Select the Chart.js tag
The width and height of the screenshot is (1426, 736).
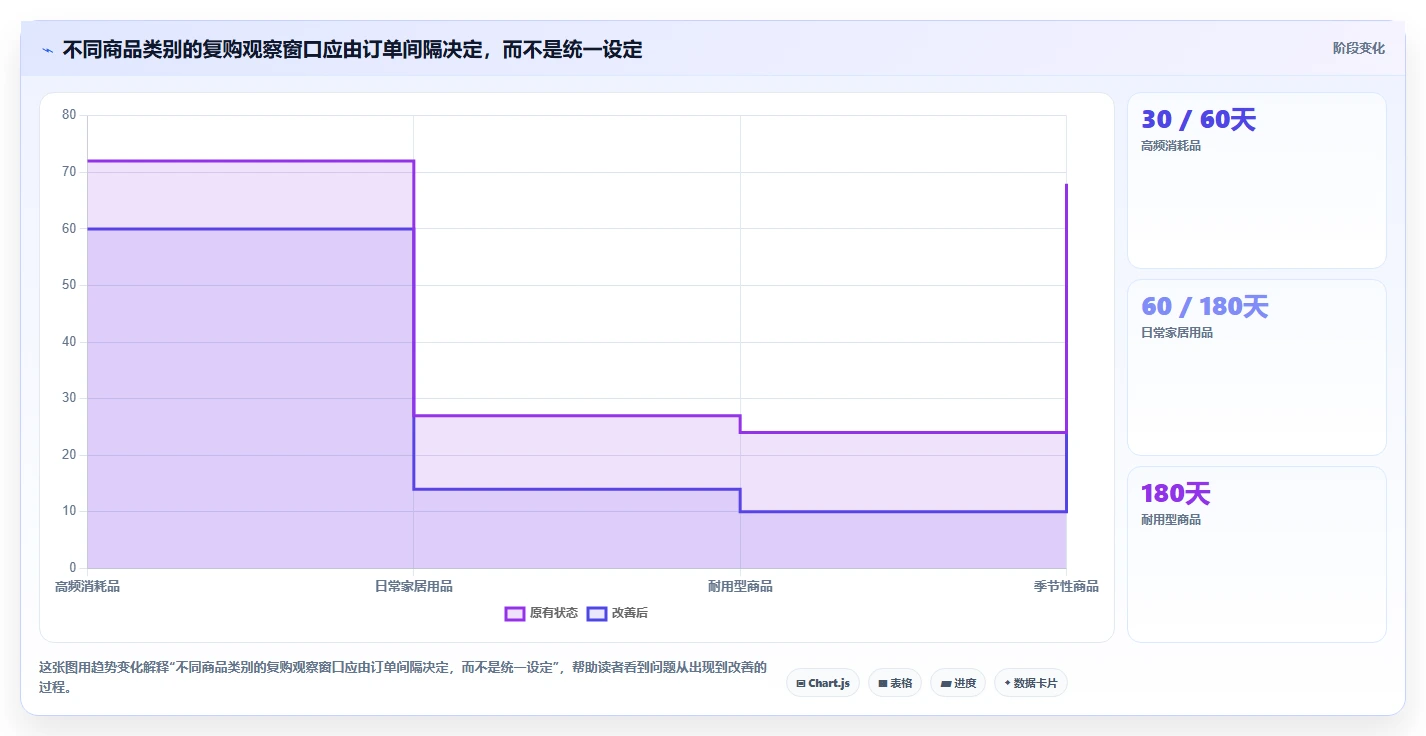click(x=823, y=683)
